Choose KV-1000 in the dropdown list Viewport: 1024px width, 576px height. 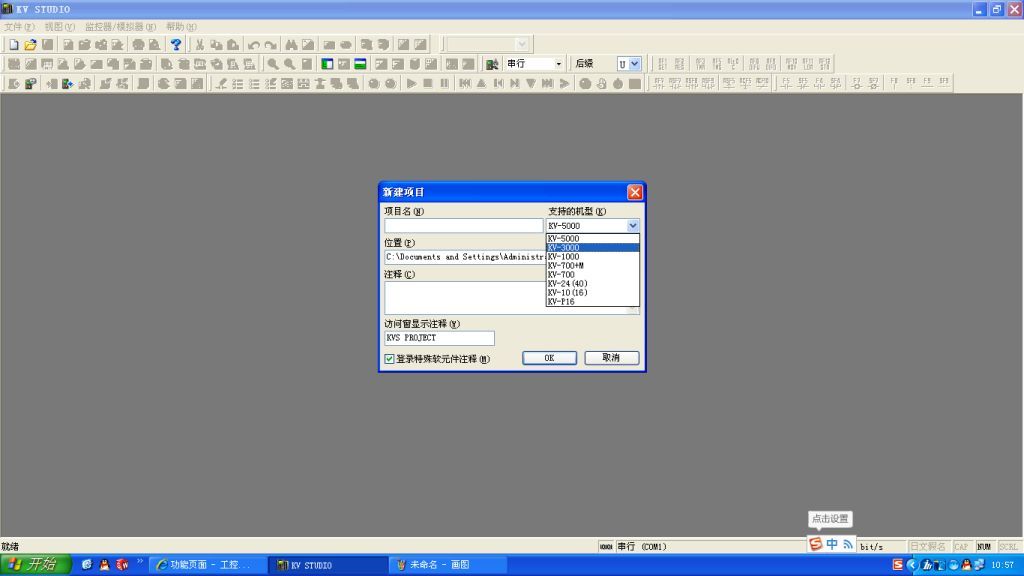592,257
